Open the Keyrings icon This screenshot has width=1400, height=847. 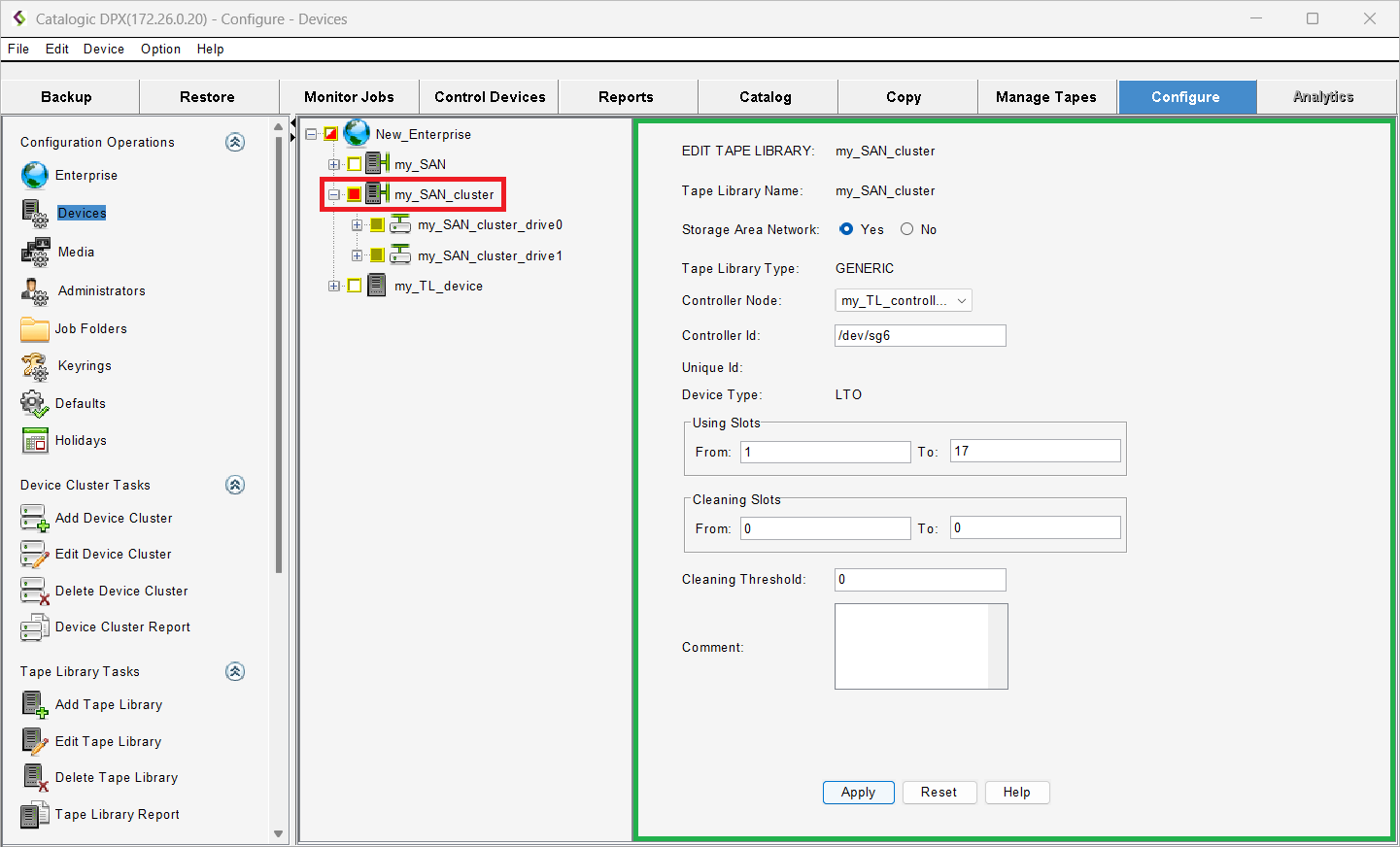click(35, 366)
